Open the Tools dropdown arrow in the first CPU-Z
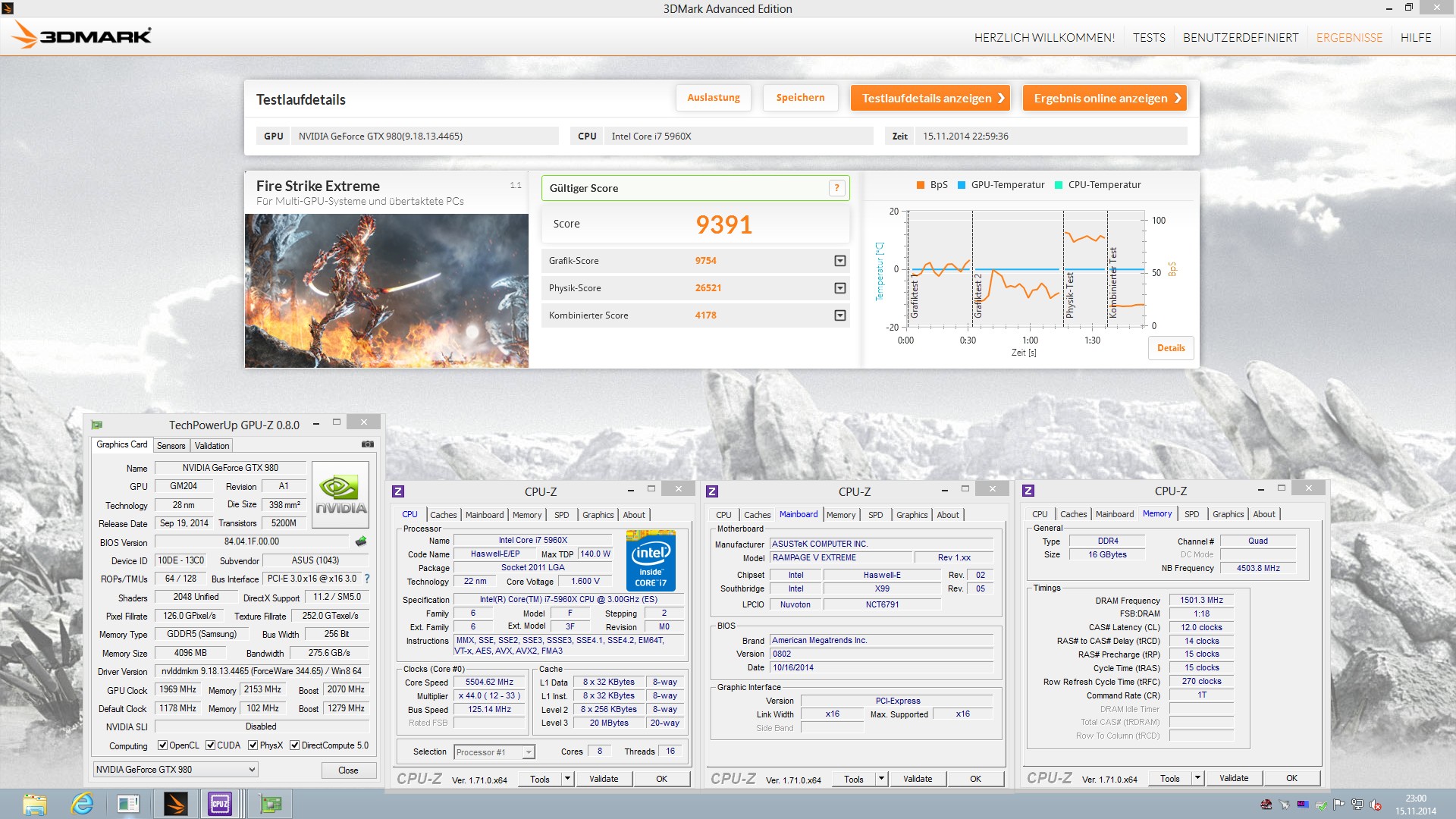Viewport: 1456px width, 819px height. [x=567, y=779]
